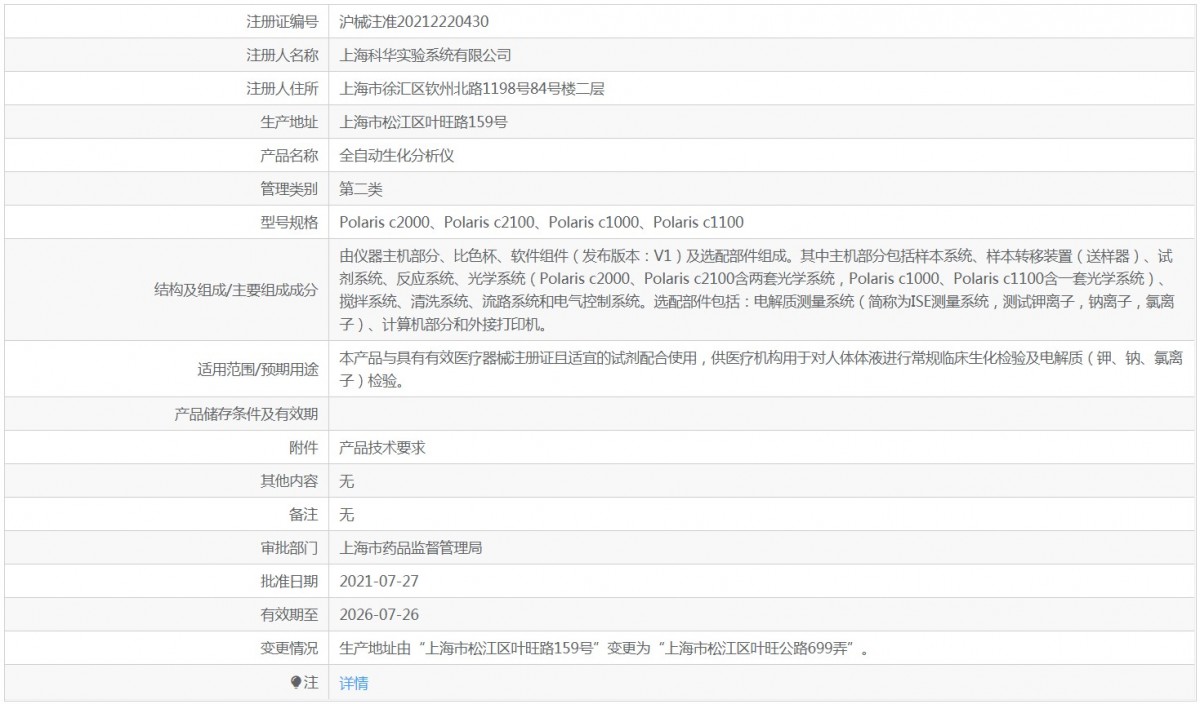Click the 生产地址 label

point(289,121)
